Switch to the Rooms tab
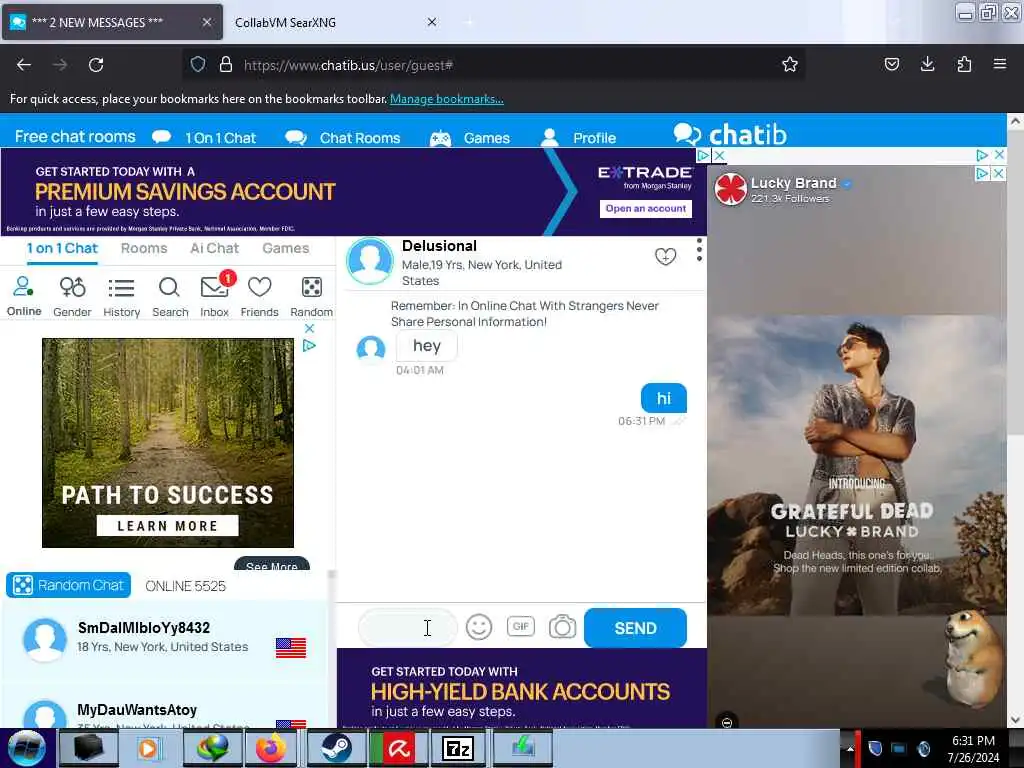The image size is (1024, 768). pos(144,249)
